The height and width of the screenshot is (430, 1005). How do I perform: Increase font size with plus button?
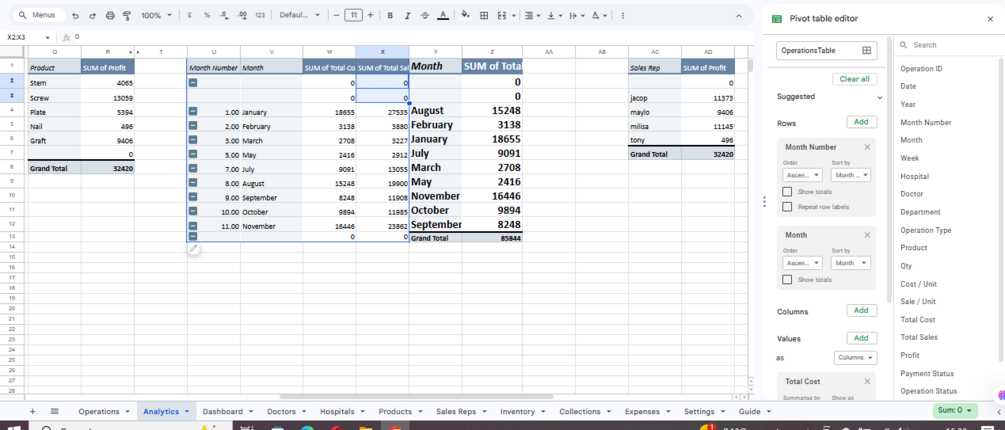pos(370,15)
